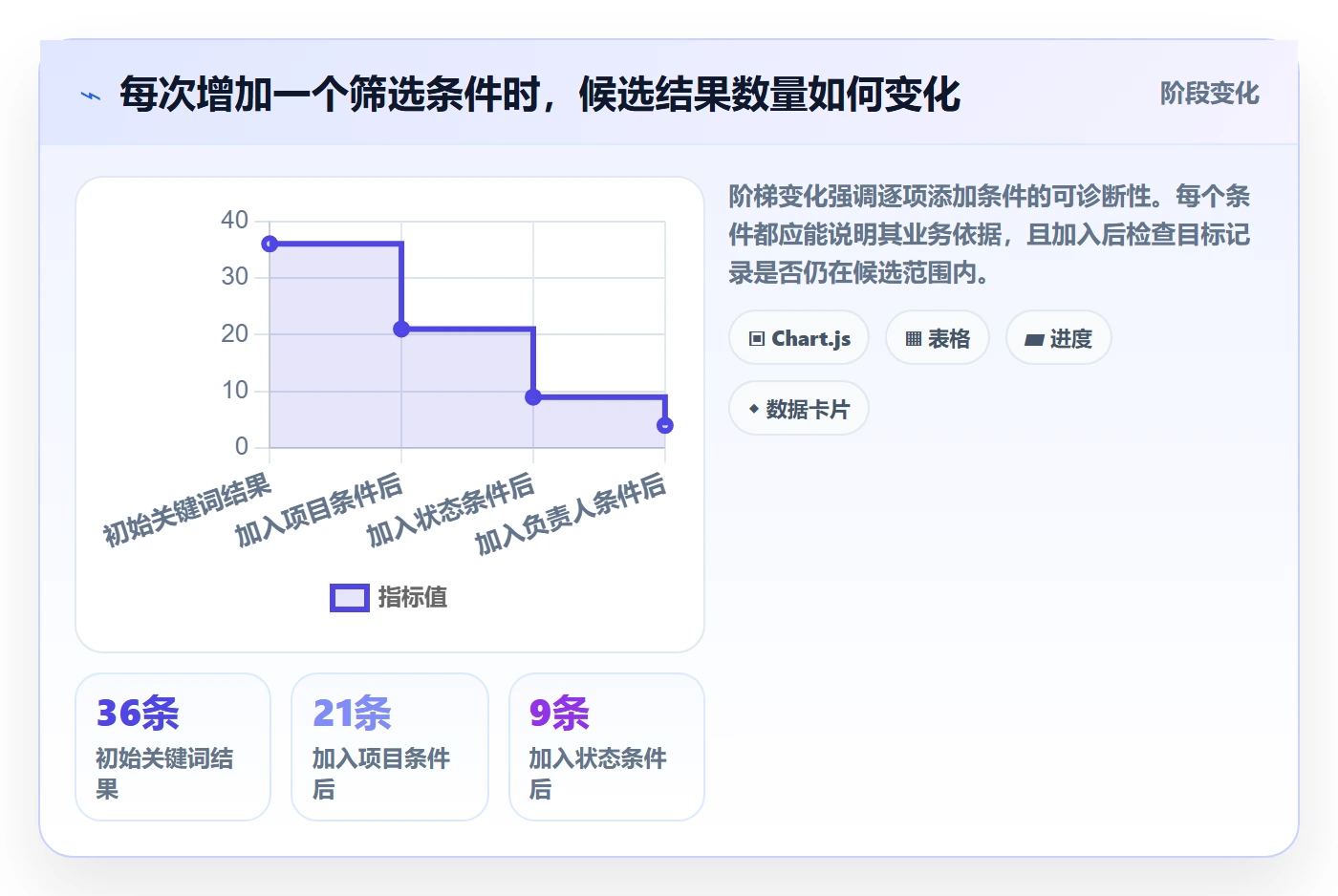The height and width of the screenshot is (896, 1338).
Task: Click the description paragraph starting 阶梯变化强调
Action: (x=989, y=234)
